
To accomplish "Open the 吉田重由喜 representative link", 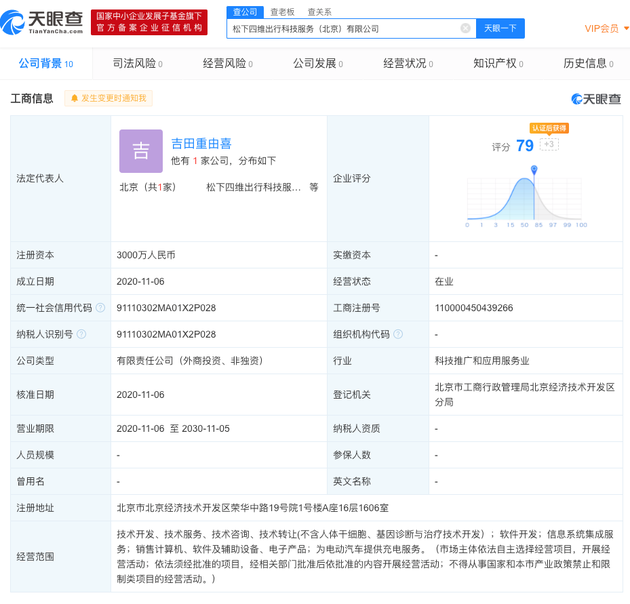I will pyautogui.click(x=201, y=143).
